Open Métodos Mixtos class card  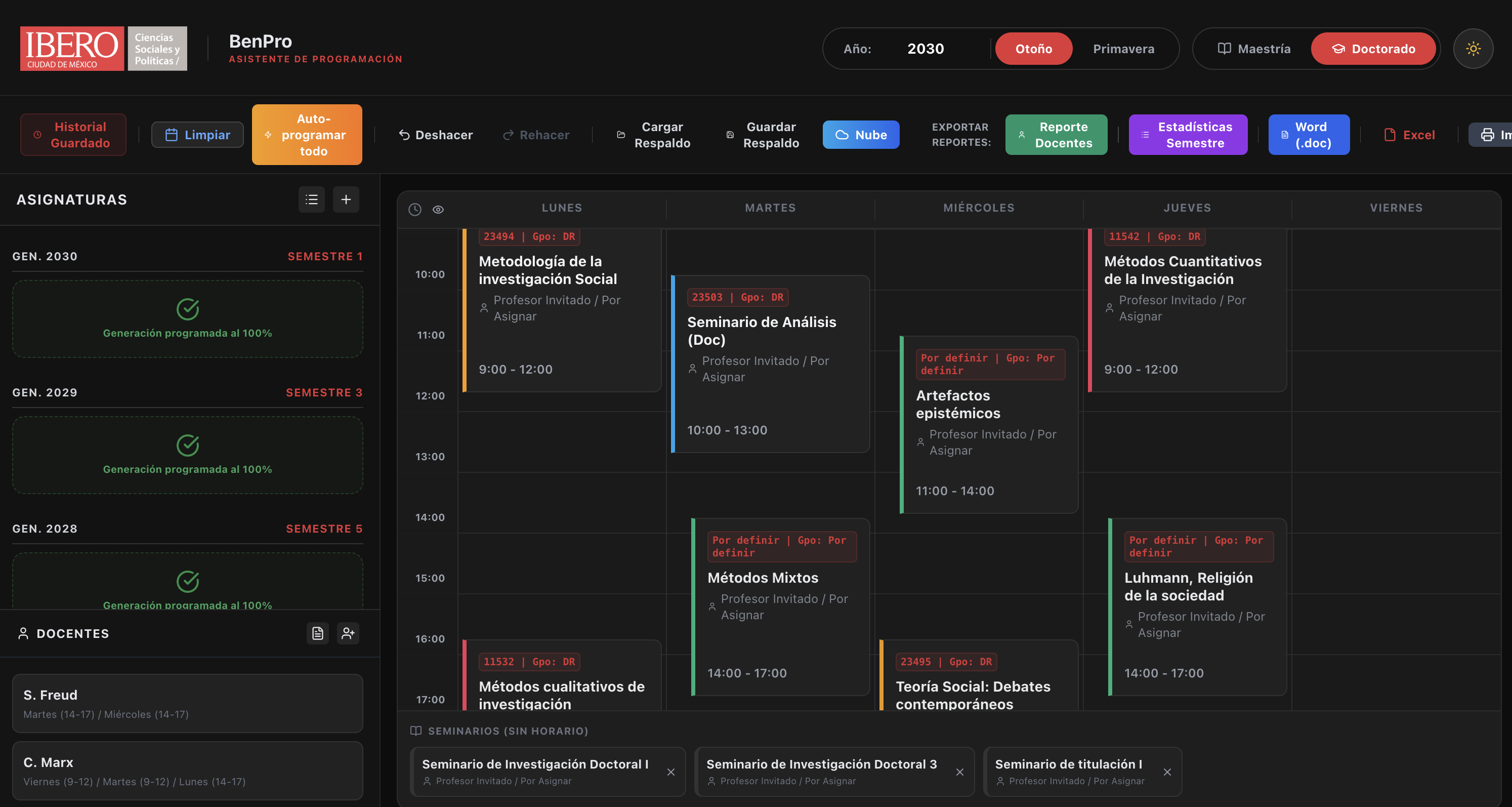(781, 607)
